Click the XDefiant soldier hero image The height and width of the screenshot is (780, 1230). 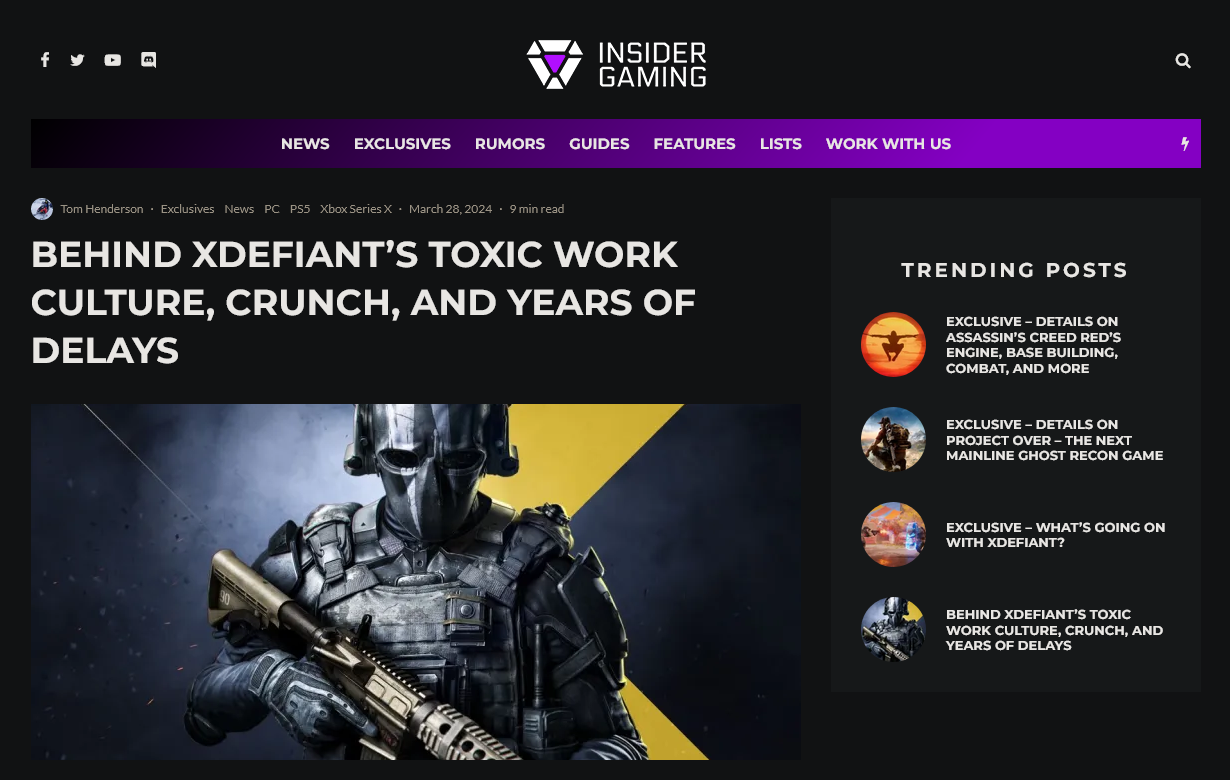click(x=416, y=582)
